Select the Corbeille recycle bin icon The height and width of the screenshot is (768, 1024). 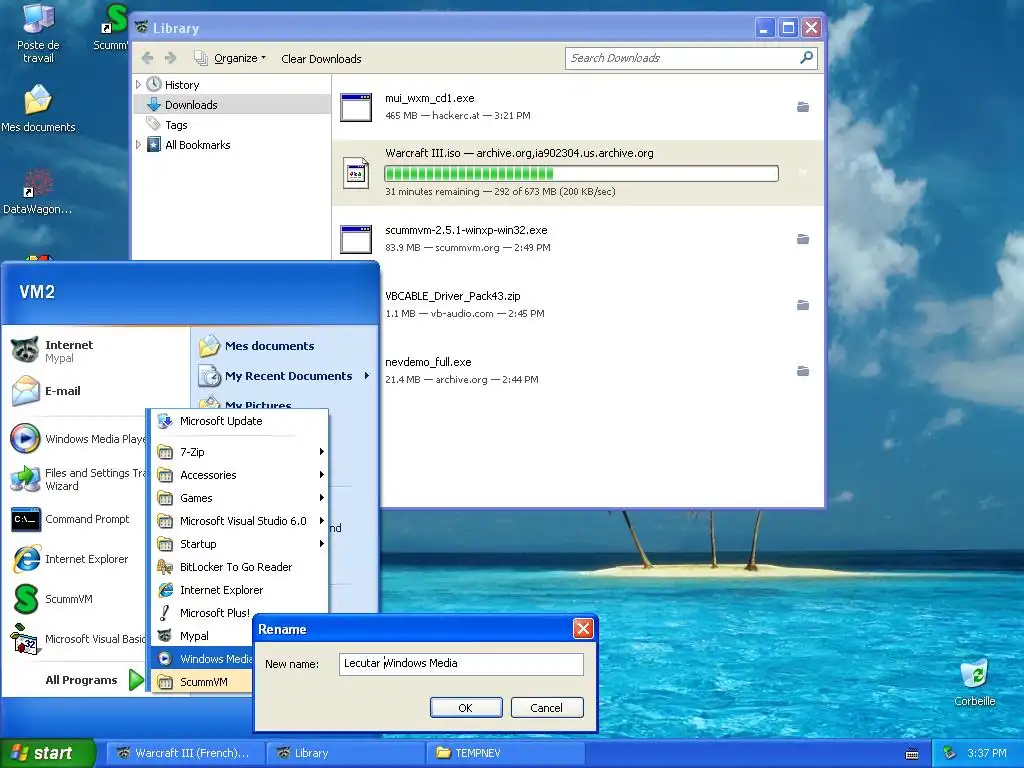click(x=974, y=682)
